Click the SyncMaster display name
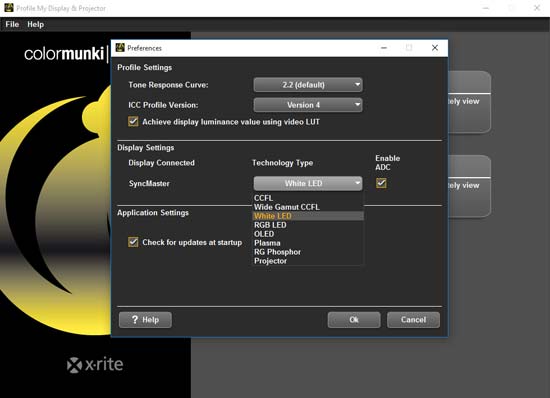Viewport: 550px width, 398px height. pyautogui.click(x=149, y=183)
